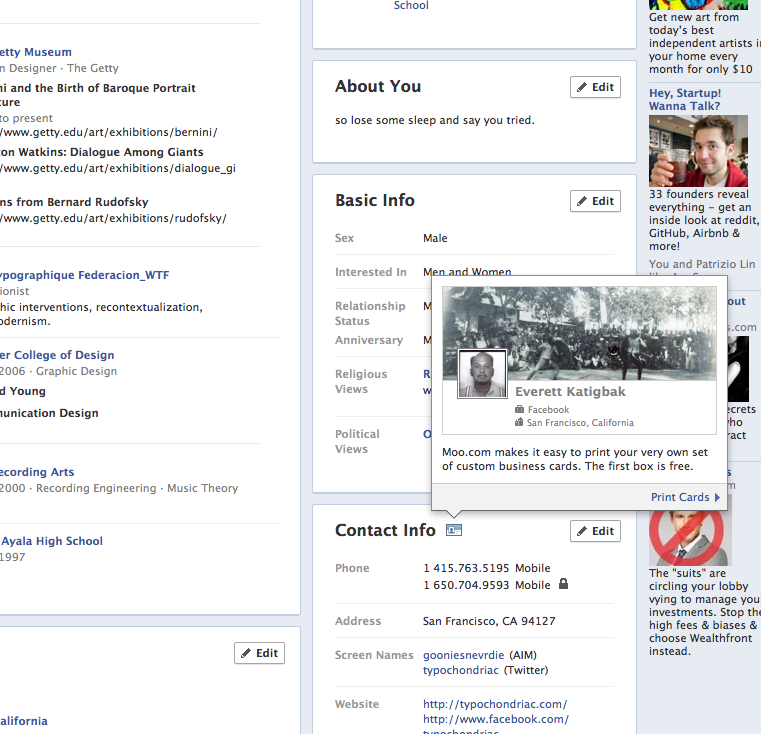The width and height of the screenshot is (761, 734).
Task: Click the Facebook workplace text in the popup
Action: pos(548,410)
